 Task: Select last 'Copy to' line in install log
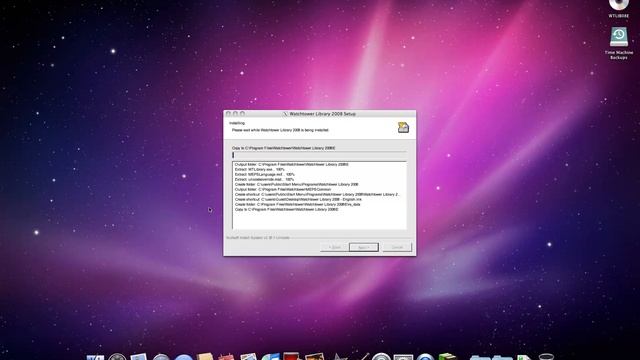pos(287,209)
